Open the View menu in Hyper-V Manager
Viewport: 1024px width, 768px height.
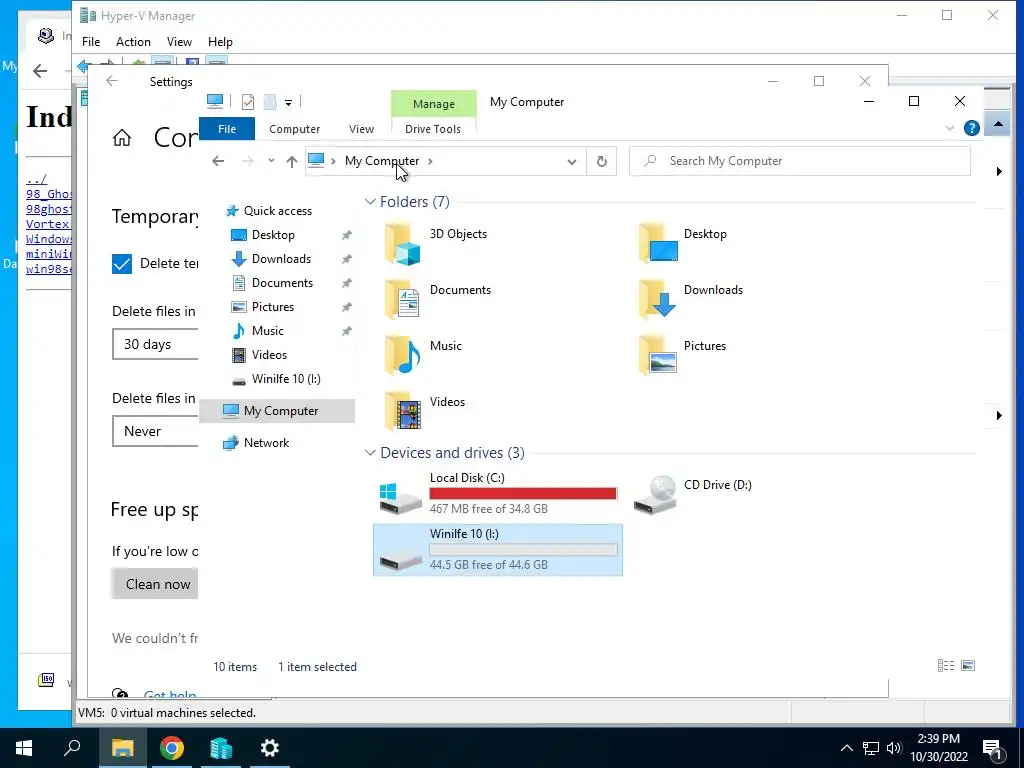[179, 42]
